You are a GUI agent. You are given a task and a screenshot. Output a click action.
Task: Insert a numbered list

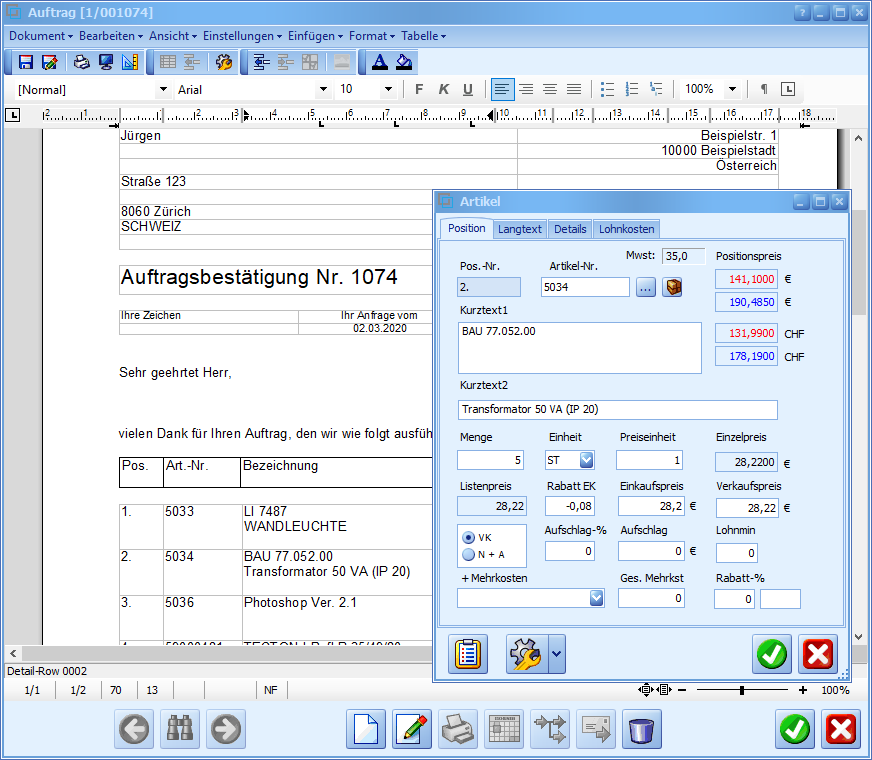tap(632, 90)
